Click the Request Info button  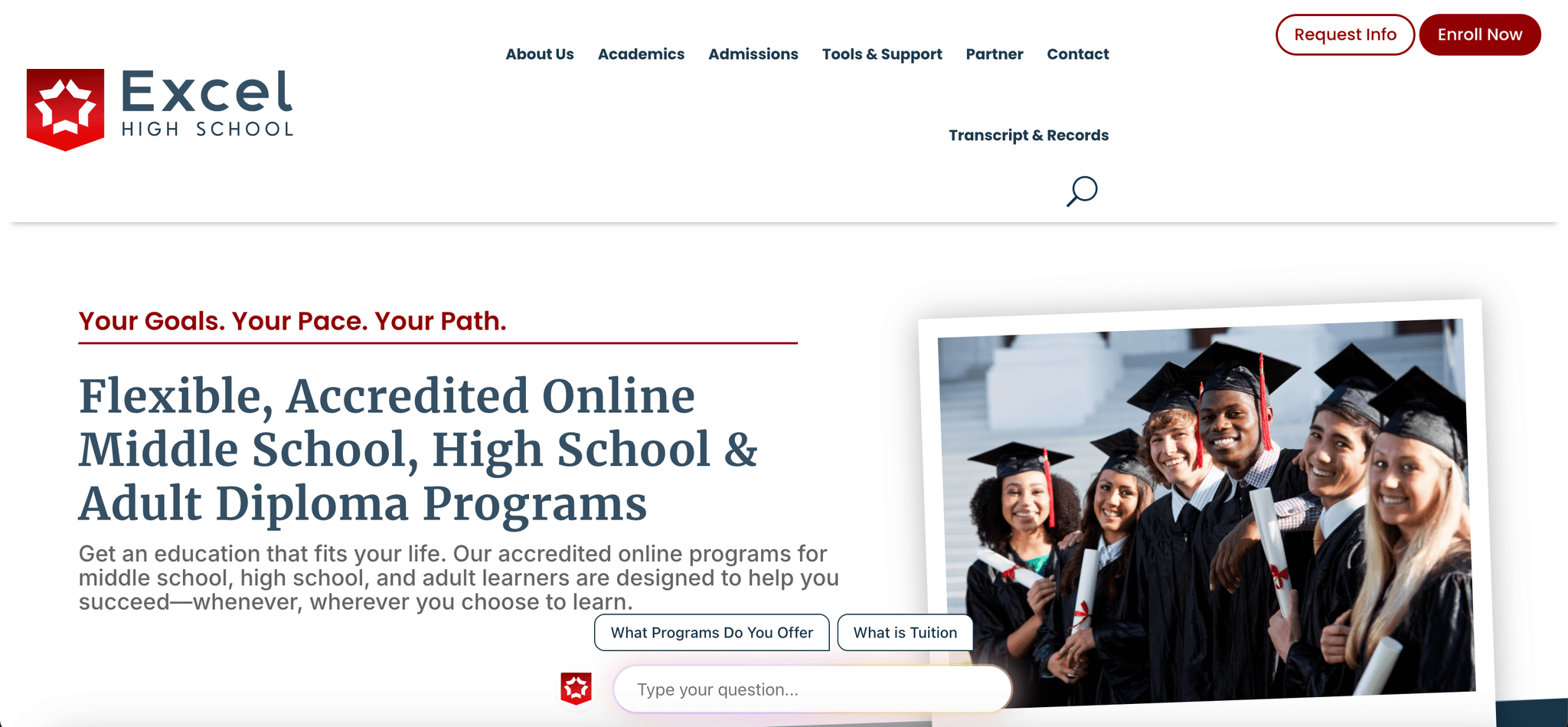pos(1345,34)
